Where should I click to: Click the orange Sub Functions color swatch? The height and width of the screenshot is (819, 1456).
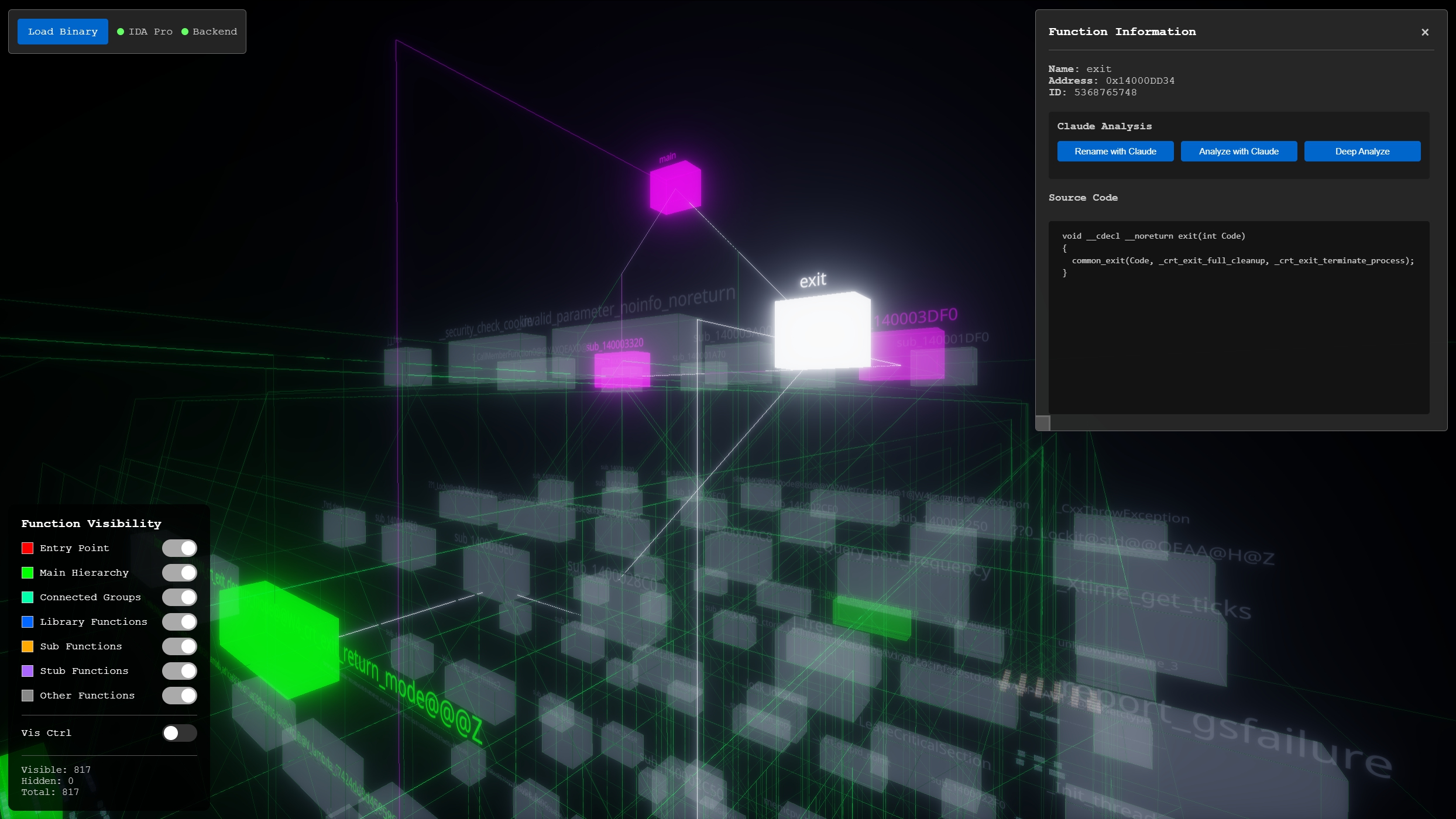(28, 646)
